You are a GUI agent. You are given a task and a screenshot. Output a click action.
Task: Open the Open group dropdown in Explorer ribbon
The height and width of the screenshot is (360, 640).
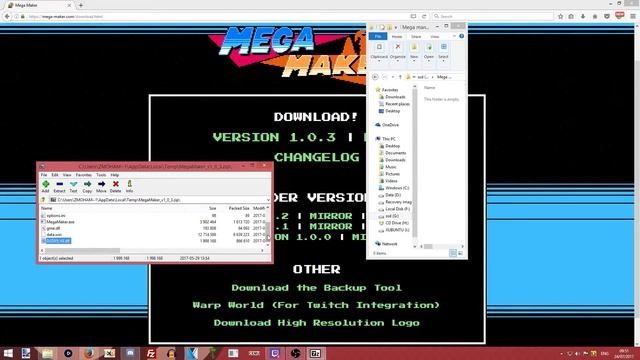[x=429, y=53]
